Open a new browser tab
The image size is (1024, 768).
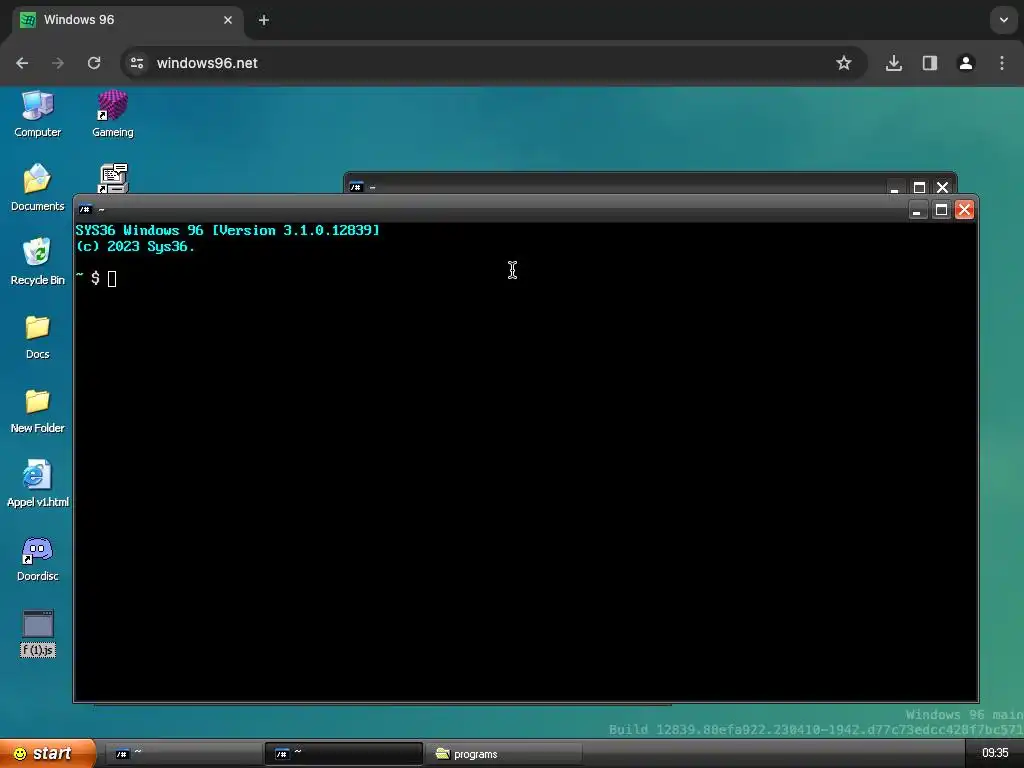coord(264,20)
